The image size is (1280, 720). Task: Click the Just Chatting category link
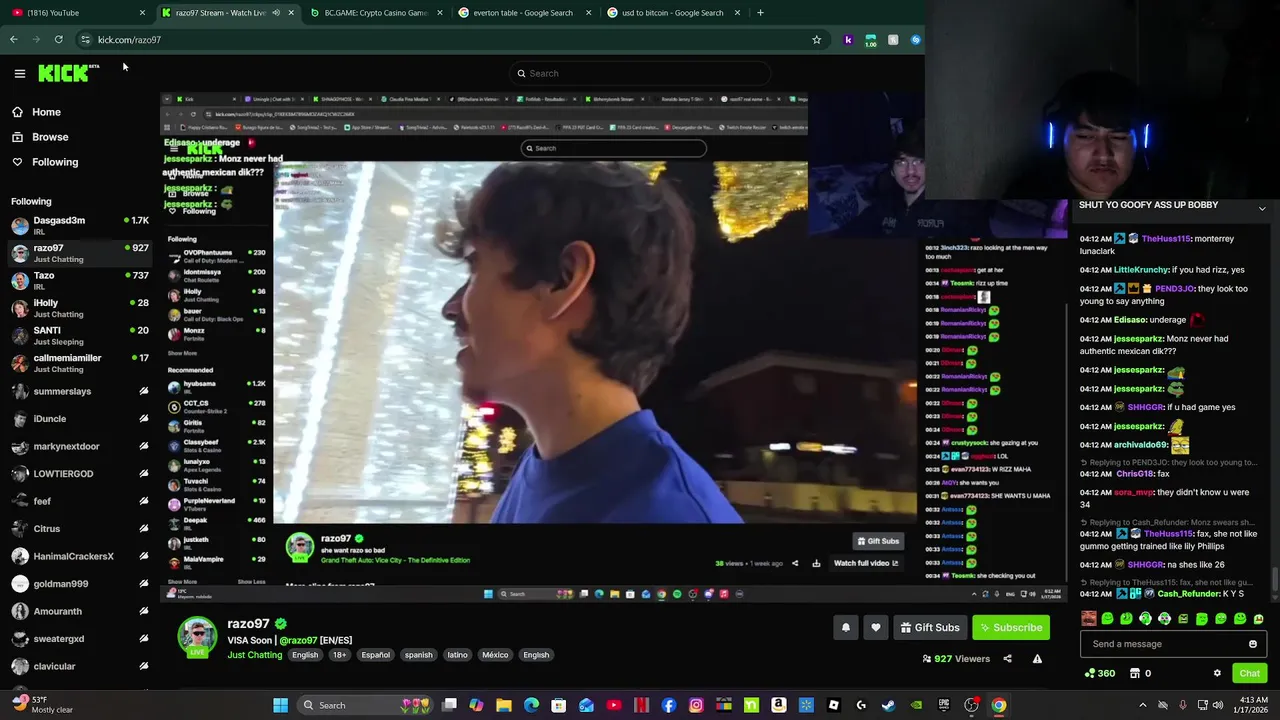255,655
